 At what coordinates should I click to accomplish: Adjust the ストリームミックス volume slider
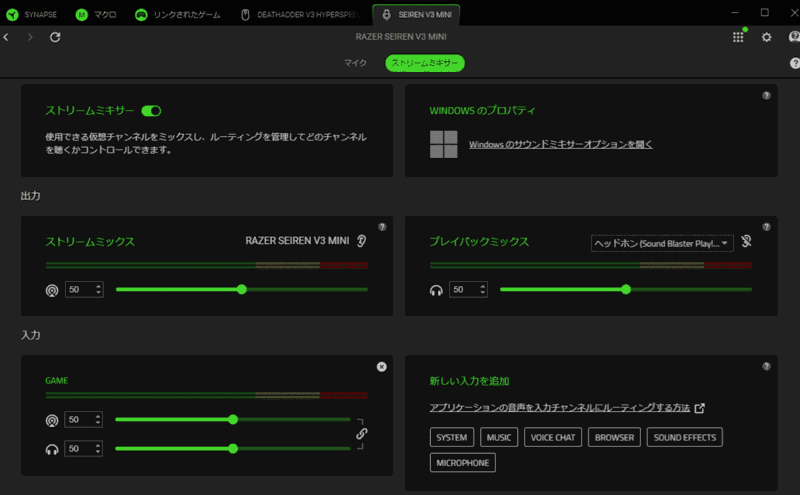[242, 289]
